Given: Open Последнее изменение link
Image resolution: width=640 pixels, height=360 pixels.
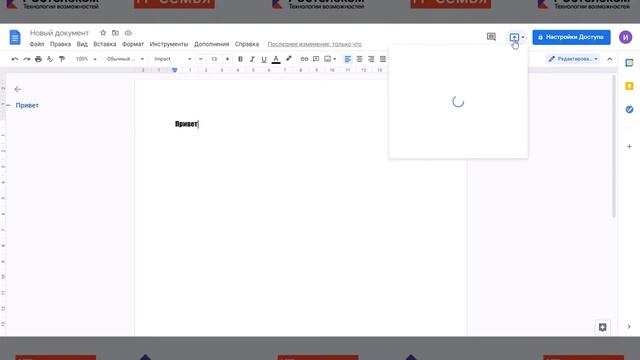Looking at the screenshot, I should coord(315,44).
